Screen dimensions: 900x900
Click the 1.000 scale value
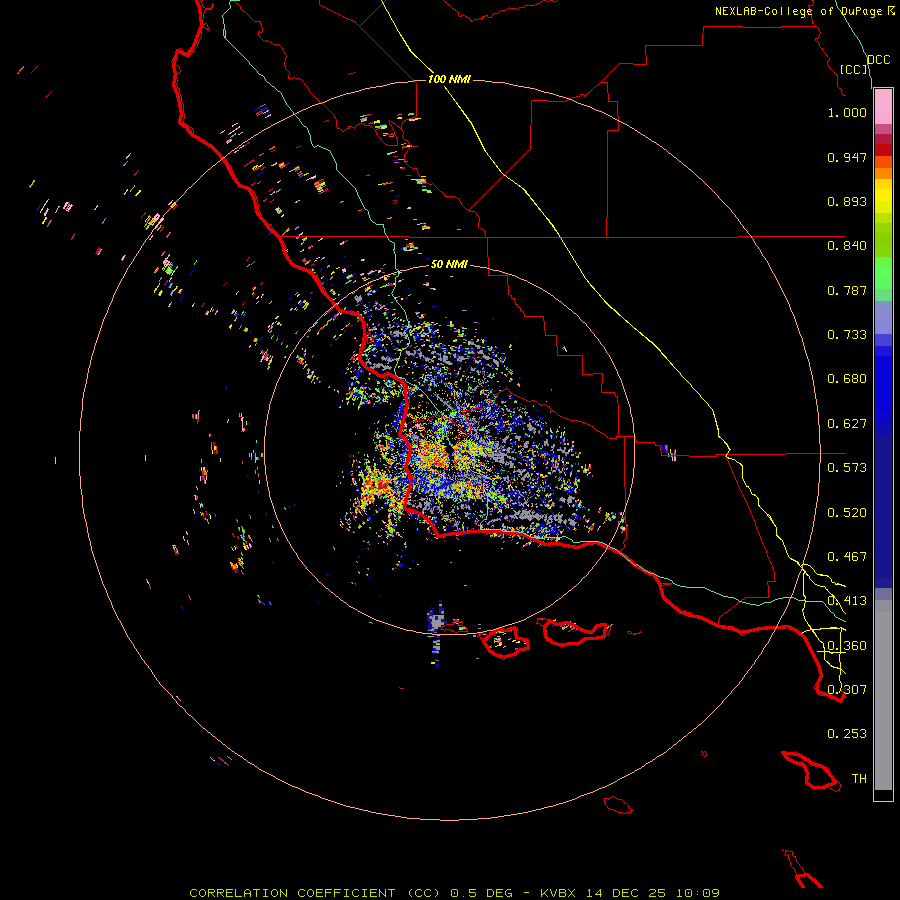(847, 112)
